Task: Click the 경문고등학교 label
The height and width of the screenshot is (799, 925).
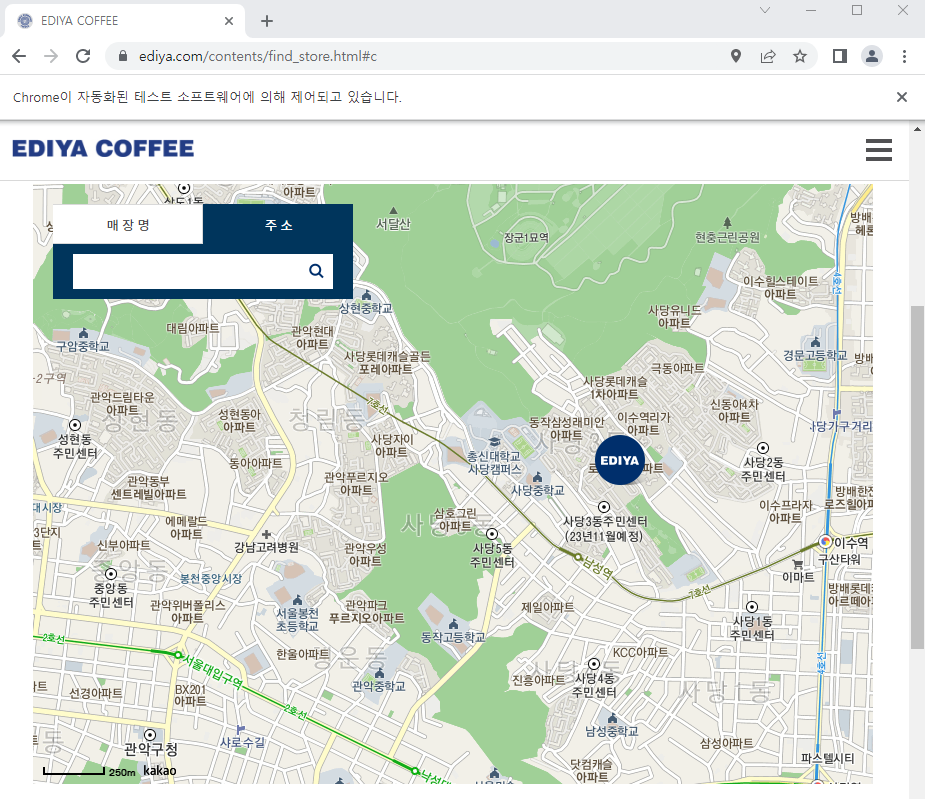Action: click(x=815, y=355)
